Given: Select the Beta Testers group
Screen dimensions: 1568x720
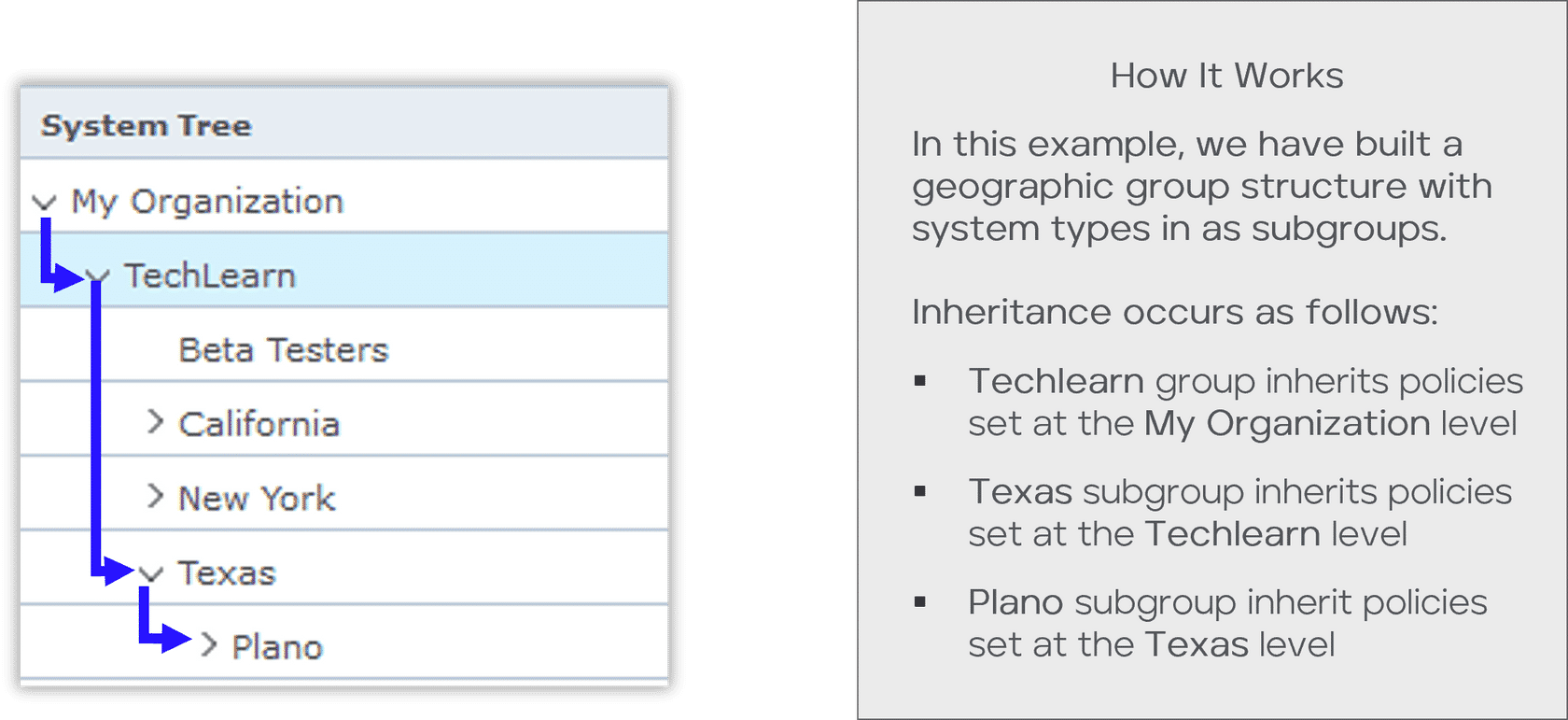Looking at the screenshot, I should tap(283, 350).
